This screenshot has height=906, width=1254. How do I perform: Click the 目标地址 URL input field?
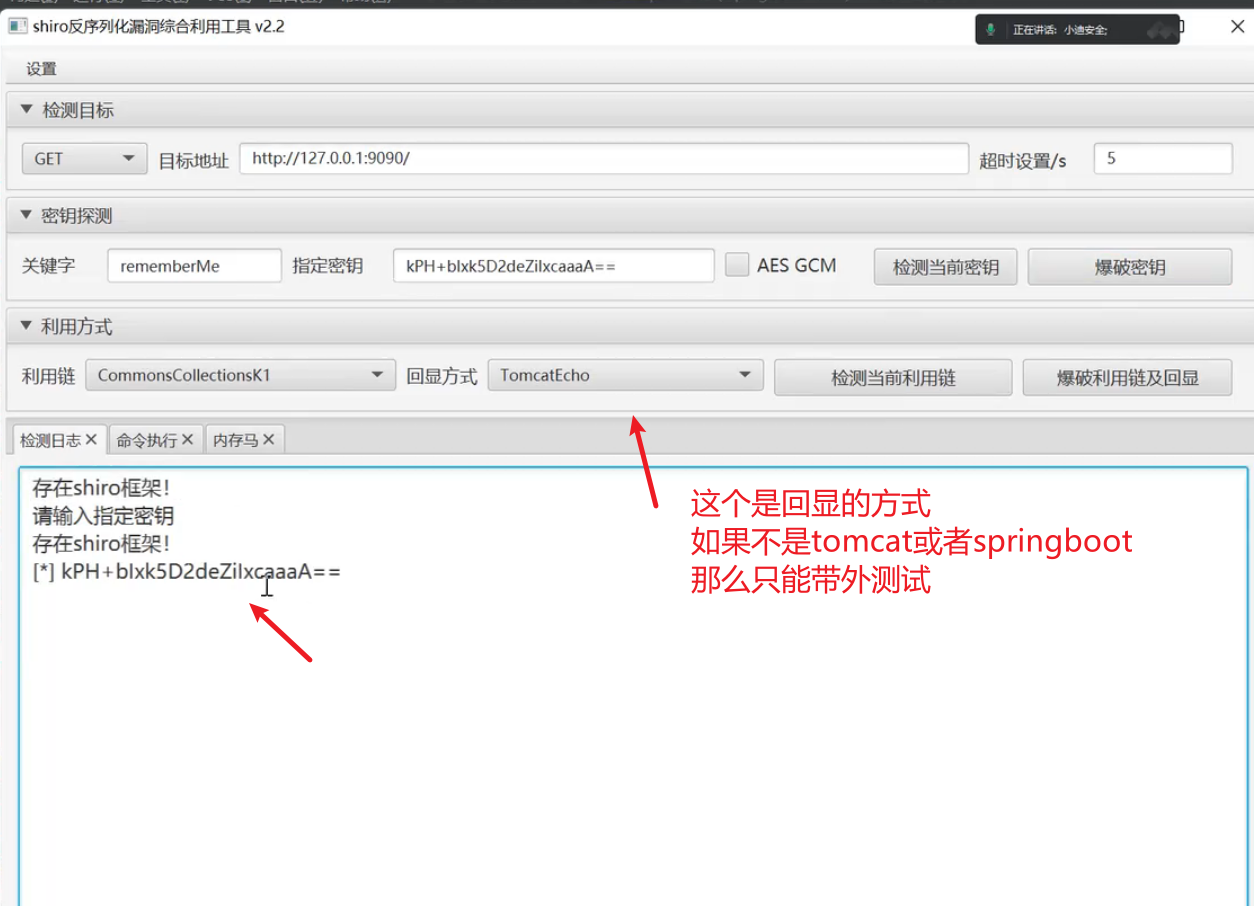(x=604, y=159)
